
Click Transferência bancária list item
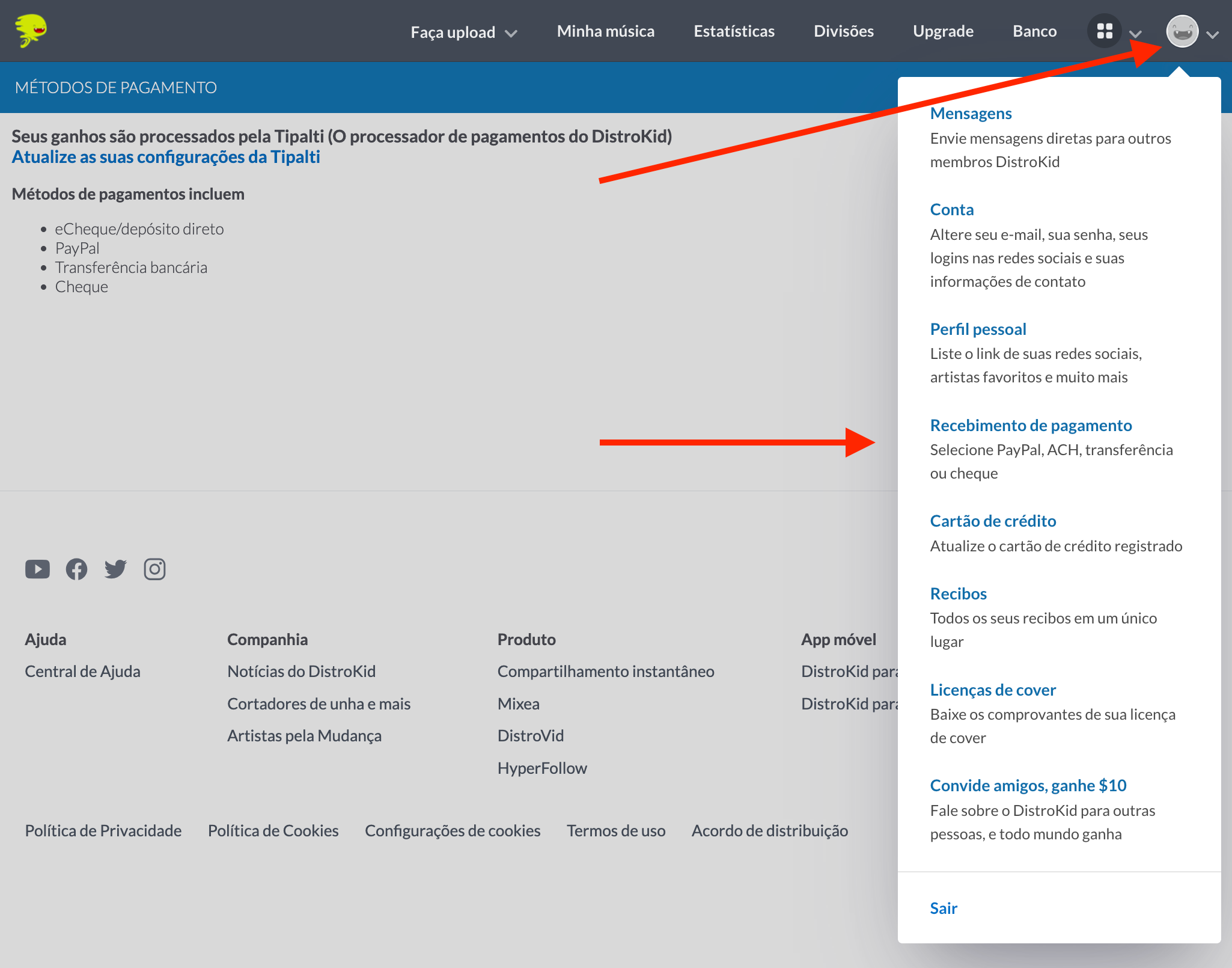point(131,267)
